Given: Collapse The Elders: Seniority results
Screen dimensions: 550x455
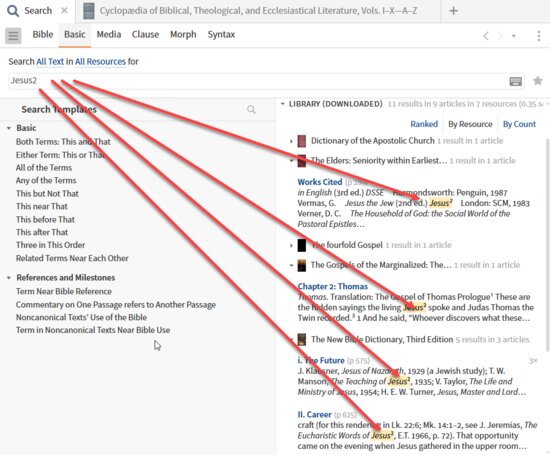Looking at the screenshot, I should (291, 161).
